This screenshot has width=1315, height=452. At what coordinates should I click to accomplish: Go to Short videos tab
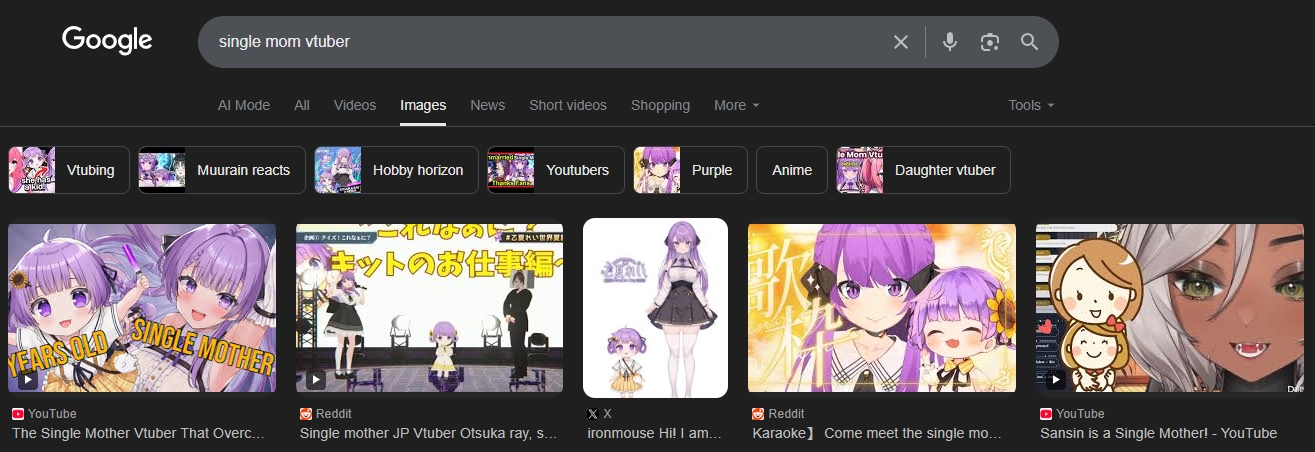click(x=568, y=105)
